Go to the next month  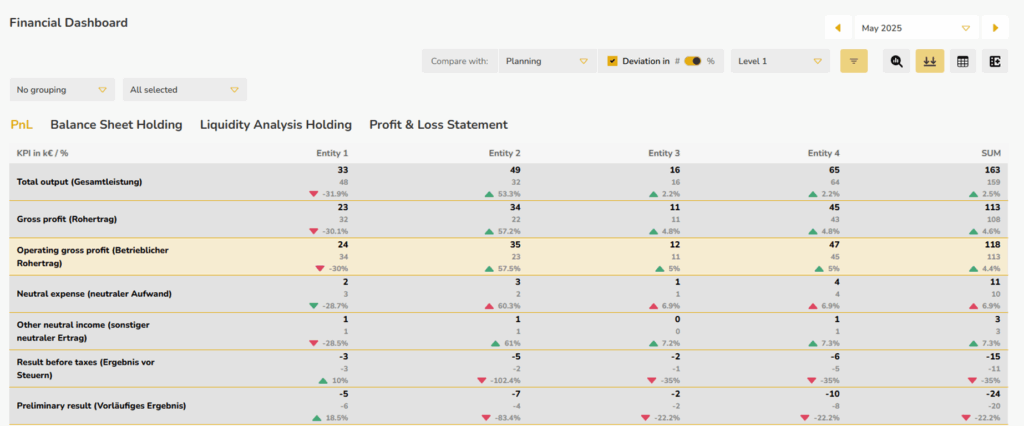pyautogui.click(x=995, y=28)
